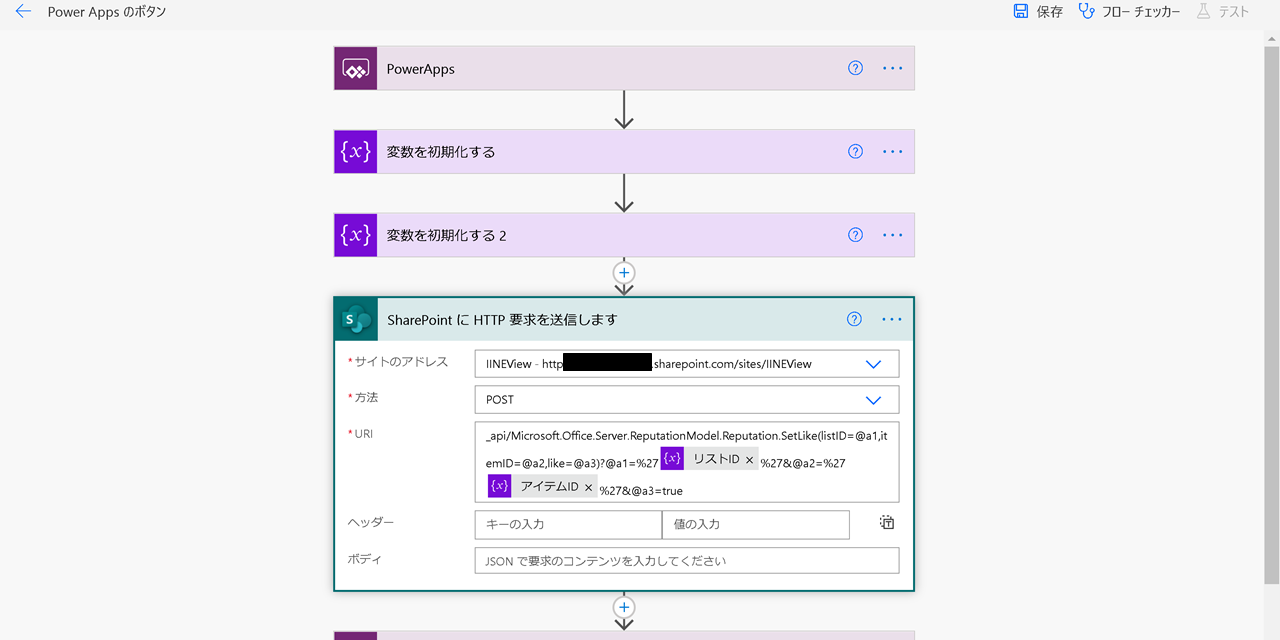Click the PowerApps trigger icon
This screenshot has height=640, width=1280.
(356, 69)
